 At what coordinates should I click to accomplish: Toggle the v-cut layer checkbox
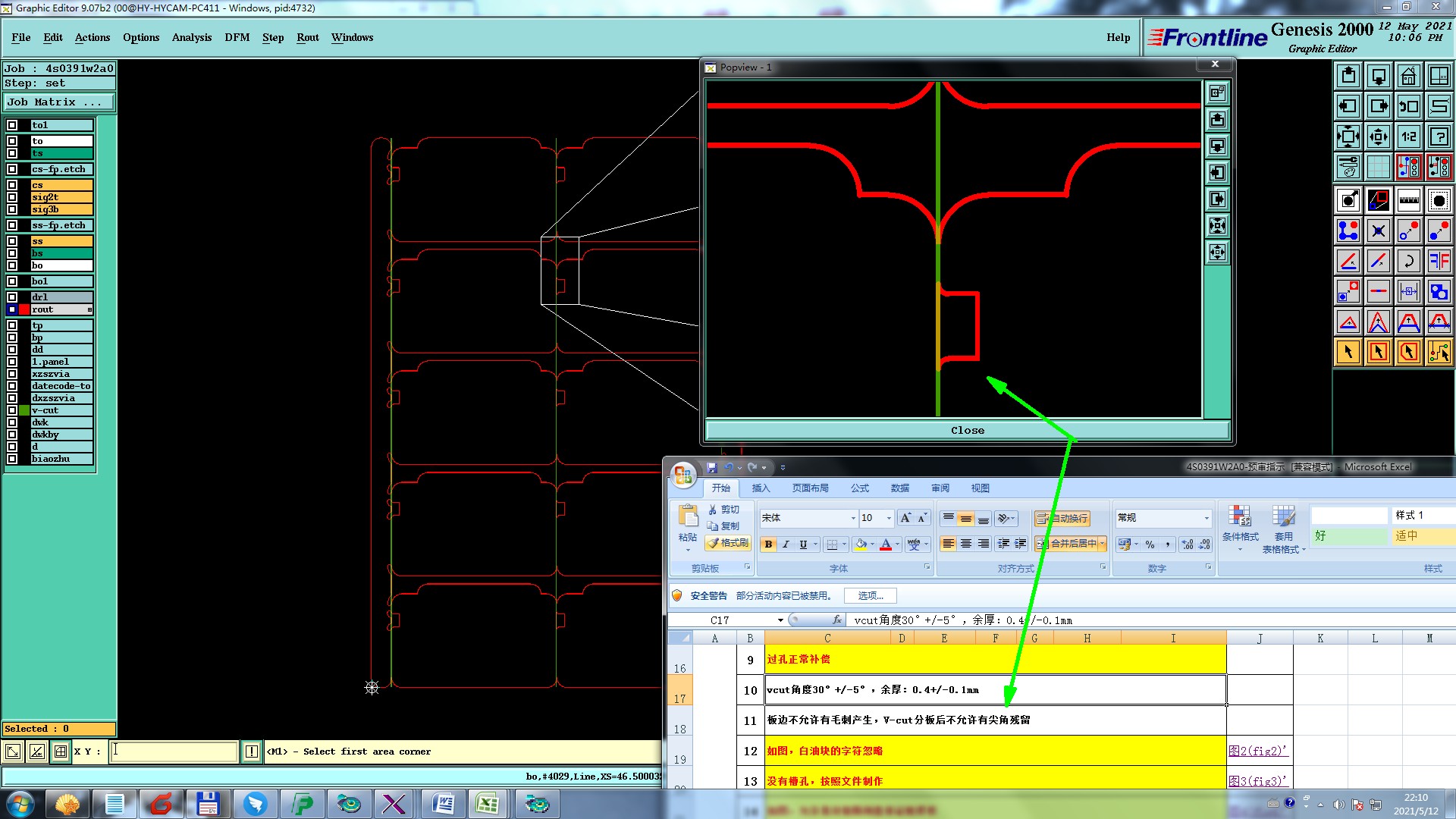point(12,410)
